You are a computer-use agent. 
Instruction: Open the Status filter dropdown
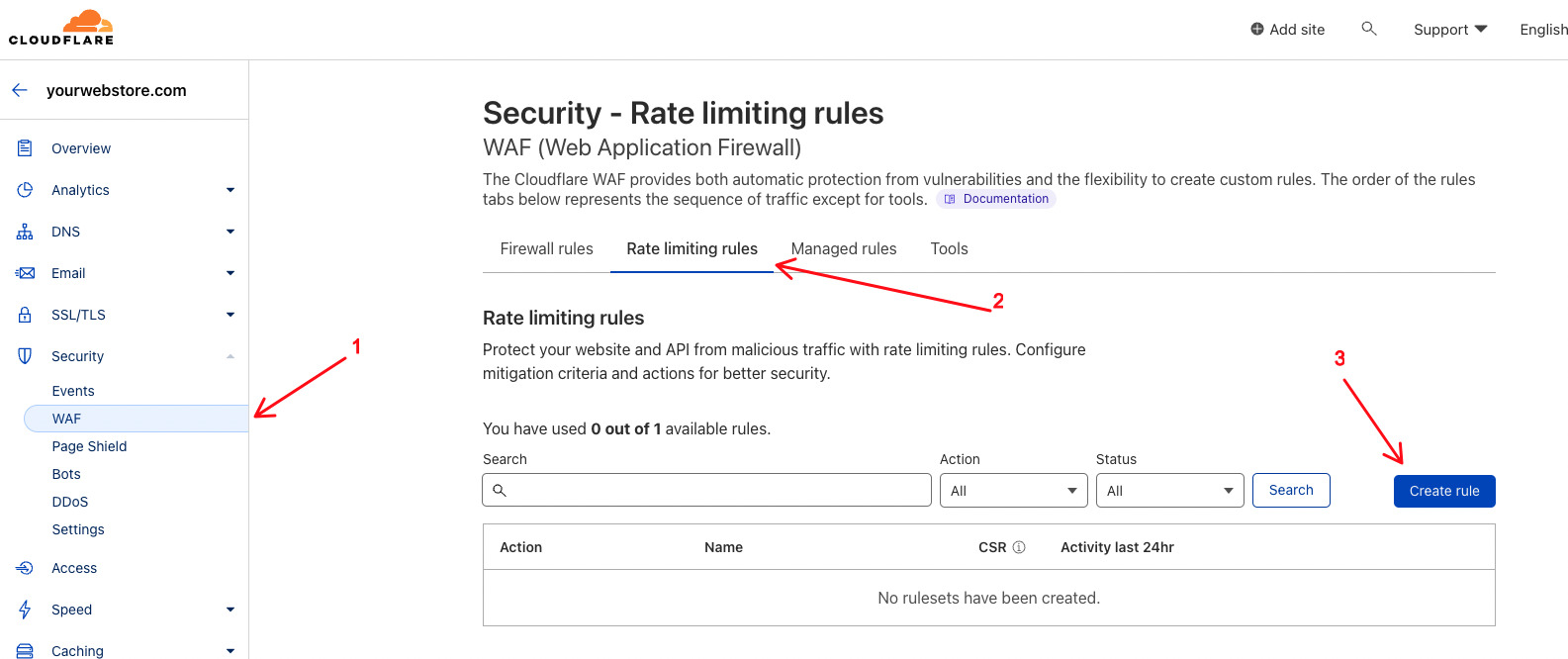click(1169, 490)
